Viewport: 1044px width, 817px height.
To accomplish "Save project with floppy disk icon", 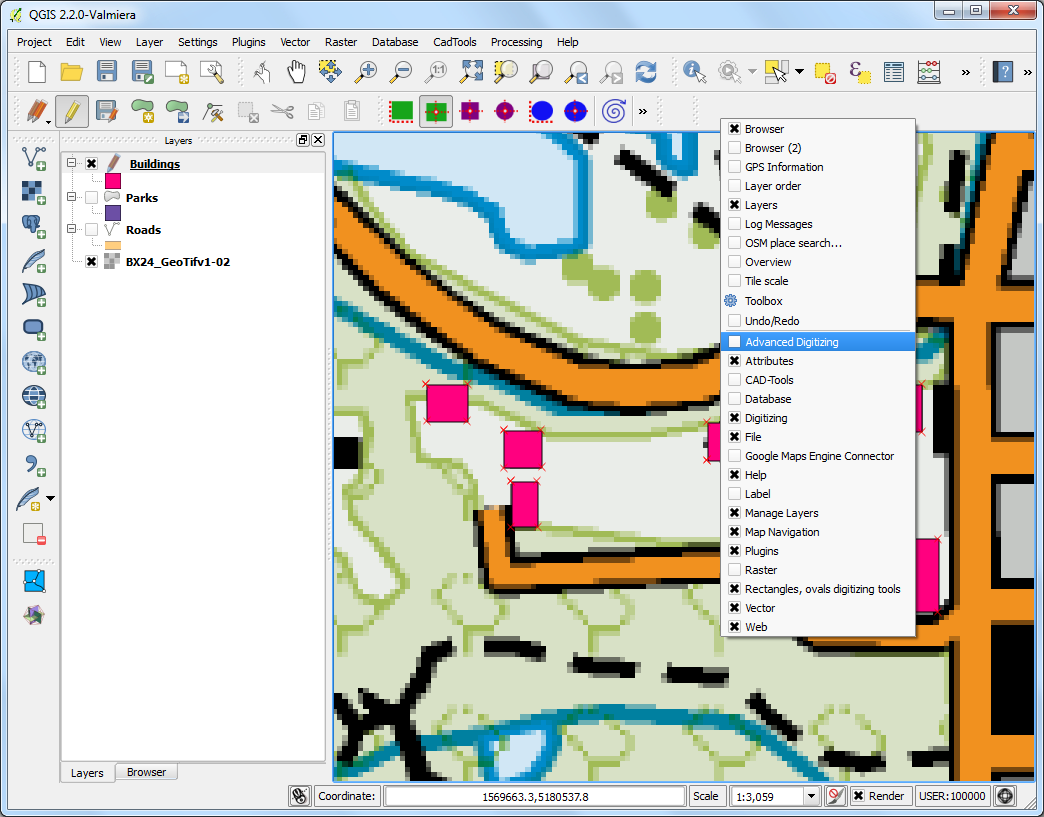I will point(107,72).
